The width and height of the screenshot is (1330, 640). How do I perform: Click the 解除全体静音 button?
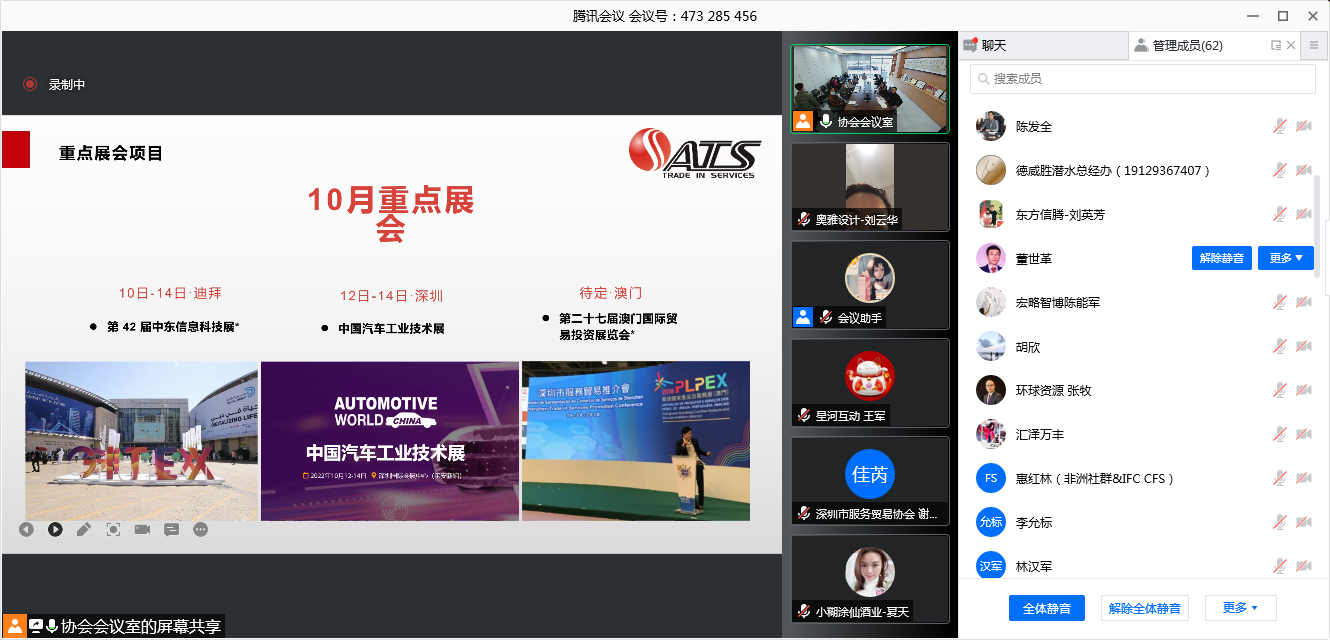coord(1145,608)
